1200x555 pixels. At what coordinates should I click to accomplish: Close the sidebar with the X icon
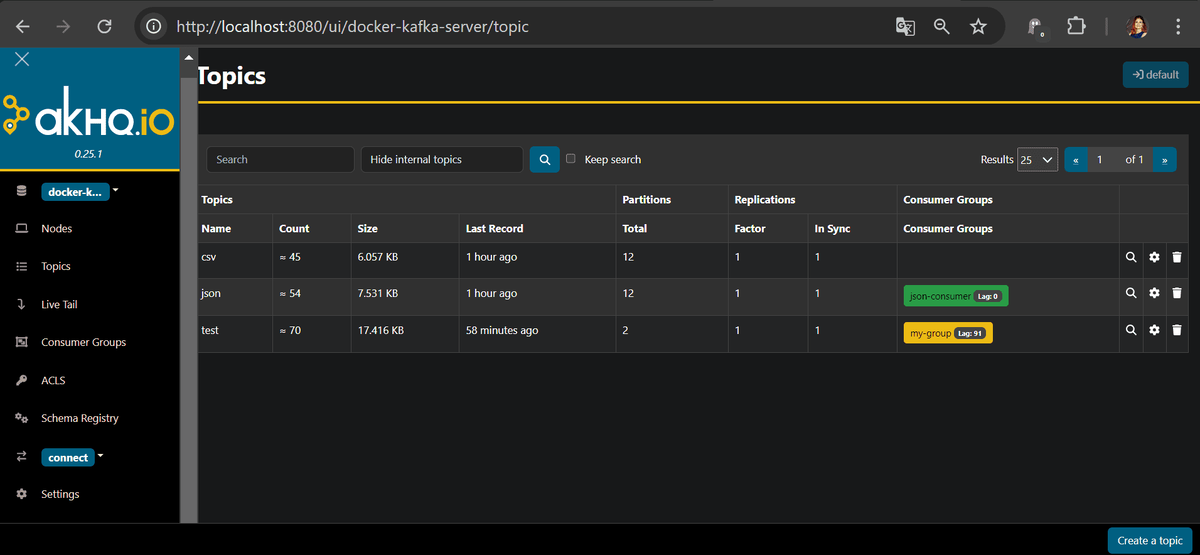[x=22, y=59]
